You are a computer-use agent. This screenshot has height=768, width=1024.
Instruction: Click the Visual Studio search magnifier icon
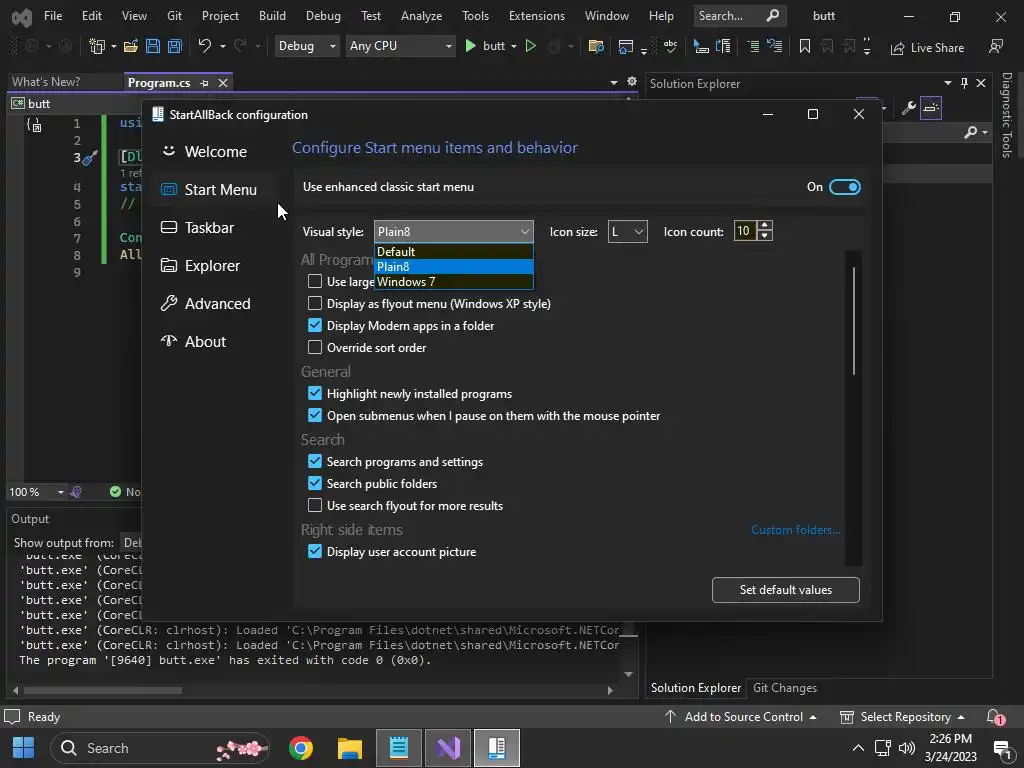[x=773, y=16]
